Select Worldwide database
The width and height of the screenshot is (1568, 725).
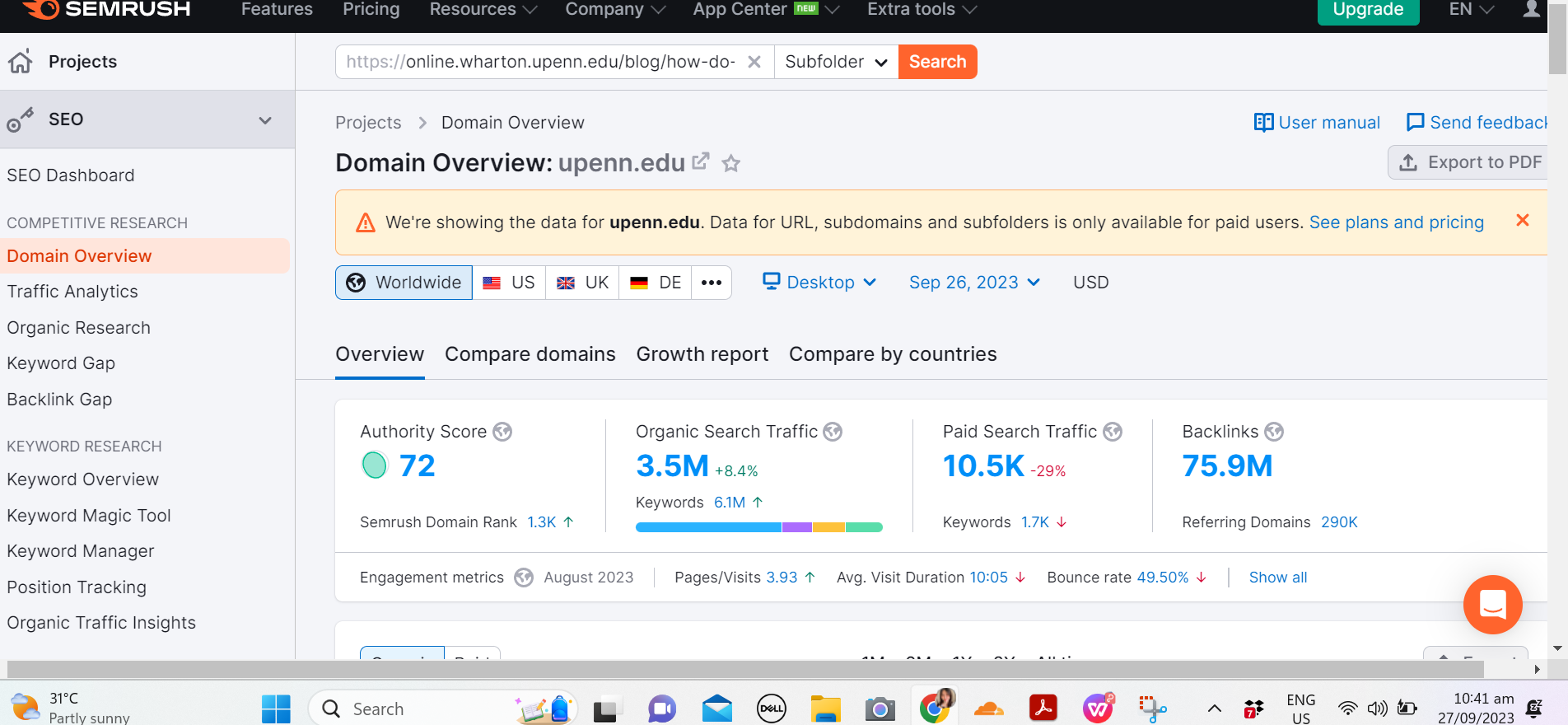click(404, 283)
